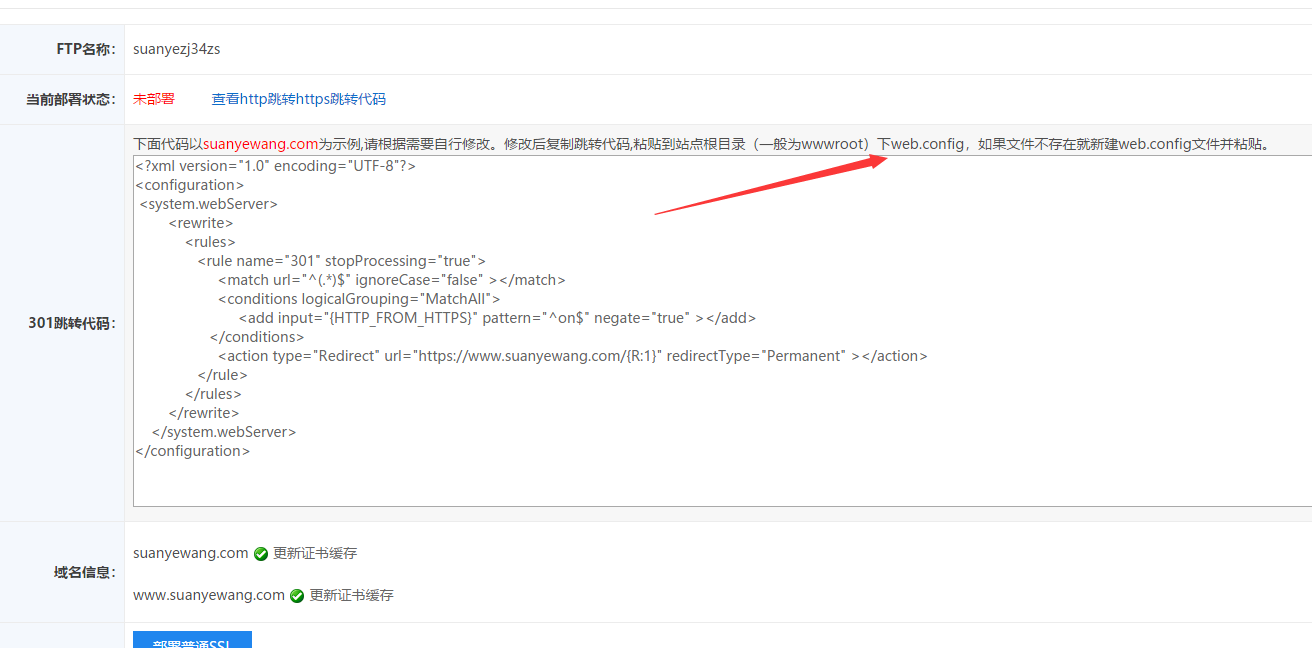The width and height of the screenshot is (1312, 648).
Task: Click the XML version declaration line
Action: pyautogui.click(x=275, y=166)
